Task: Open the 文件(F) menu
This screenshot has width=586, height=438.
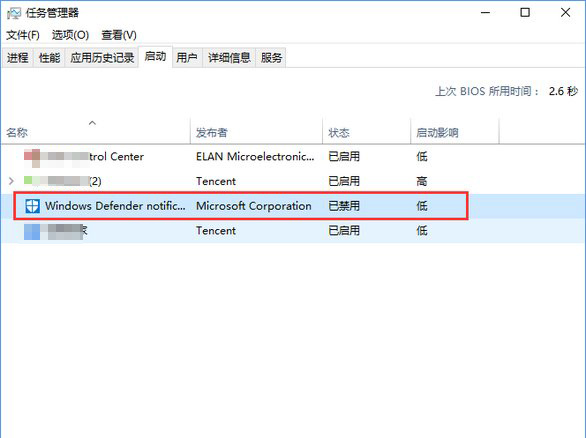Action: 23,35
